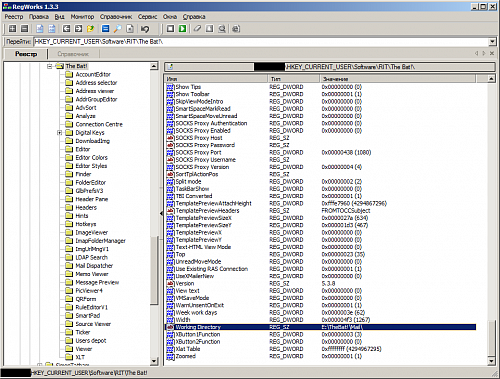Click the left arrow at tab strip's right

point(476,53)
